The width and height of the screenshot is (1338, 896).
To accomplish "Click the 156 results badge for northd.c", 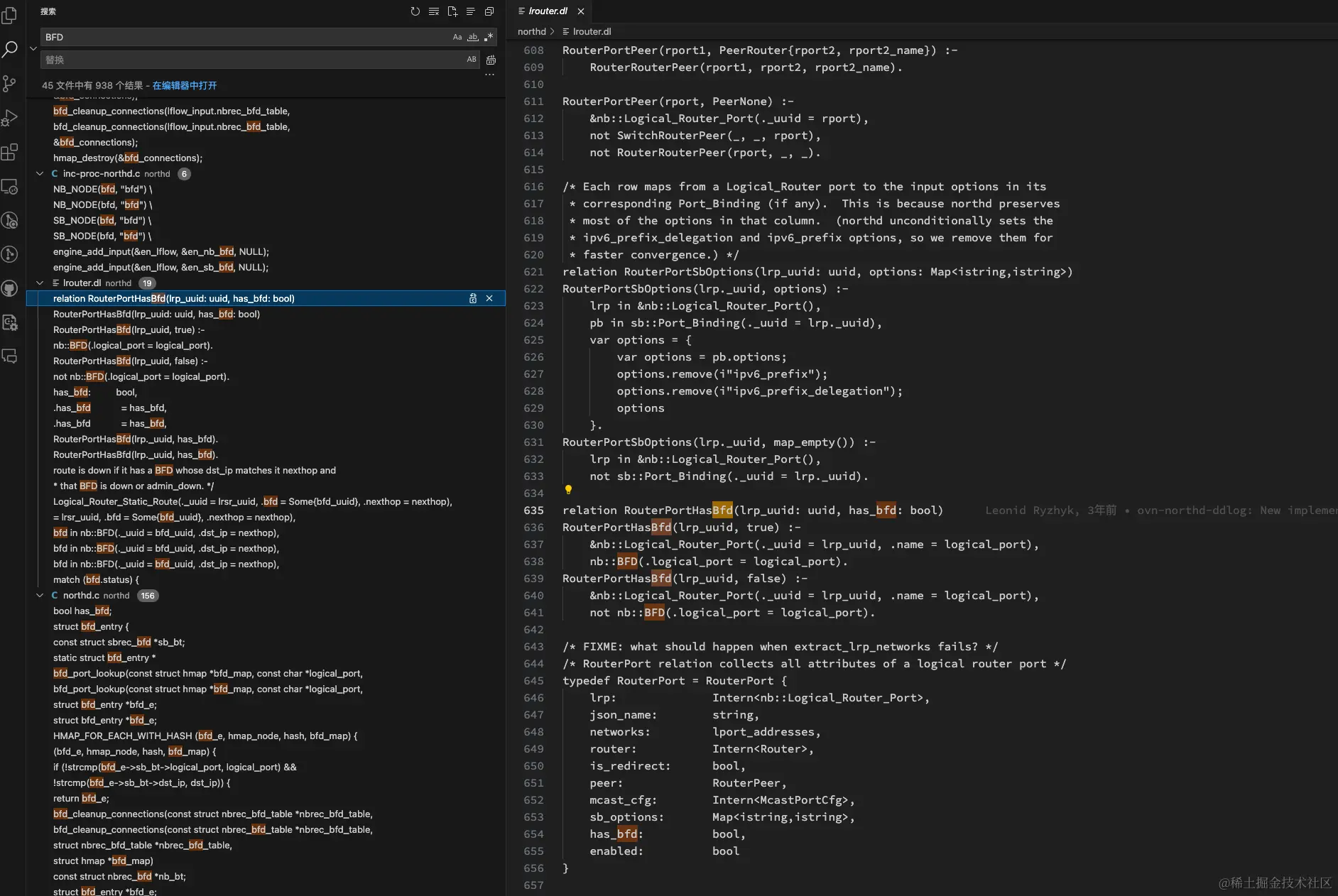I will pyautogui.click(x=148, y=596).
